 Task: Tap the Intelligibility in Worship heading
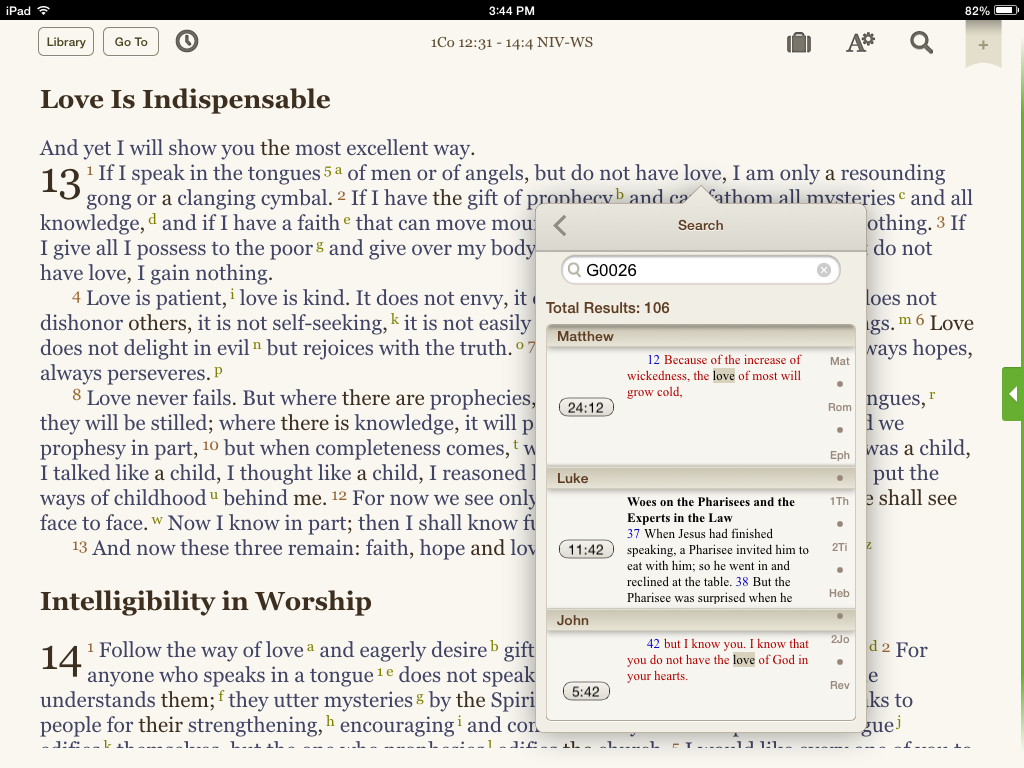coord(206,601)
